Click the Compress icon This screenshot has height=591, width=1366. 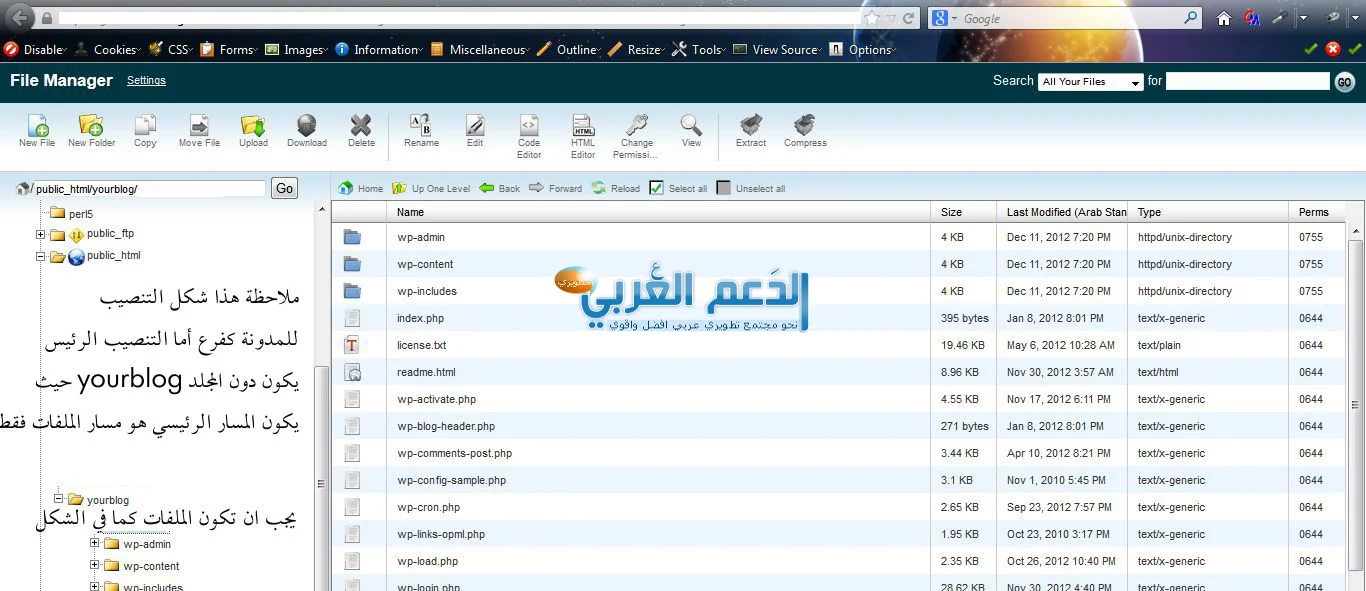click(x=805, y=127)
